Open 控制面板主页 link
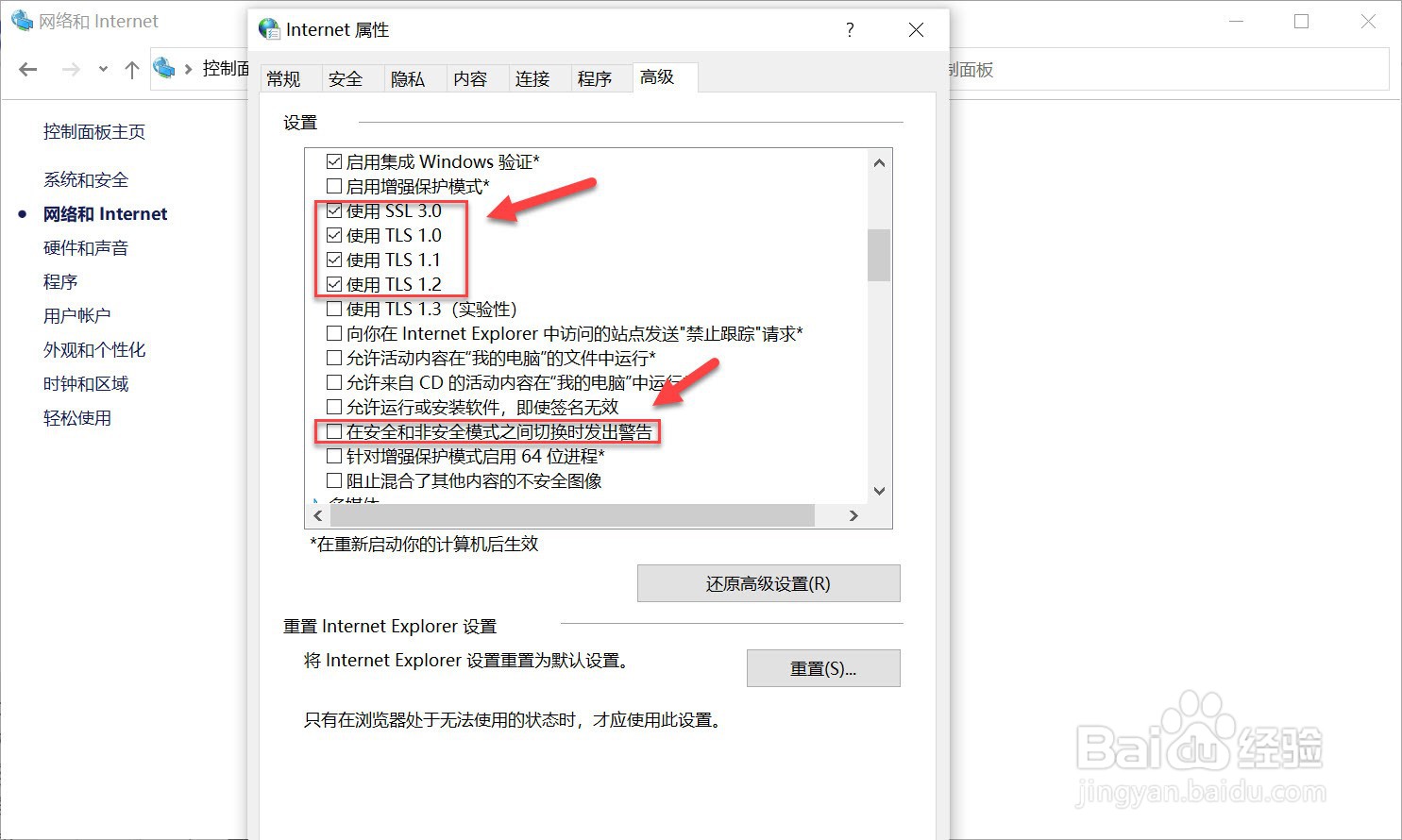This screenshot has height=840, width=1402. [x=94, y=132]
